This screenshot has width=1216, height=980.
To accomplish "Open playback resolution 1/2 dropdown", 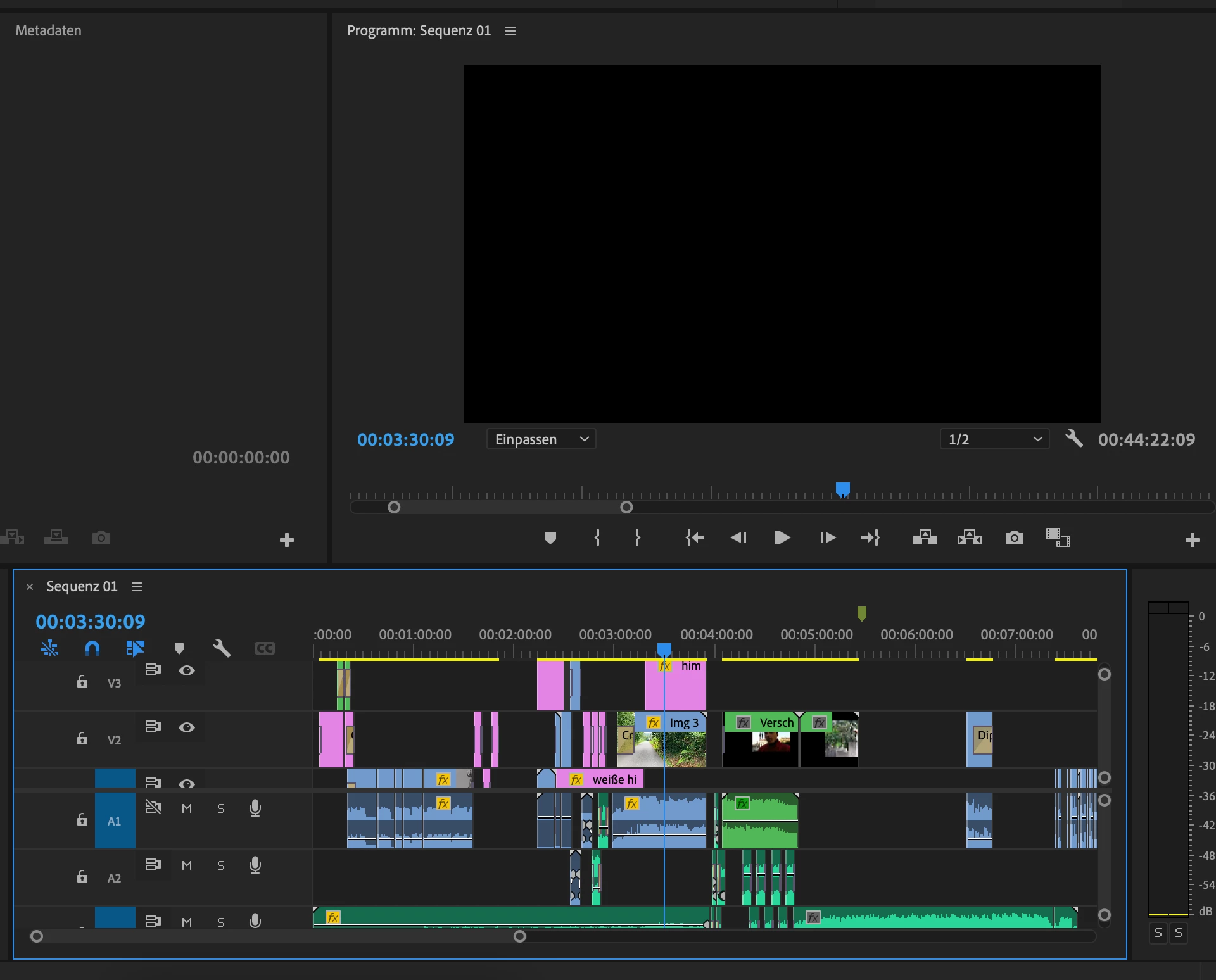I will (994, 439).
